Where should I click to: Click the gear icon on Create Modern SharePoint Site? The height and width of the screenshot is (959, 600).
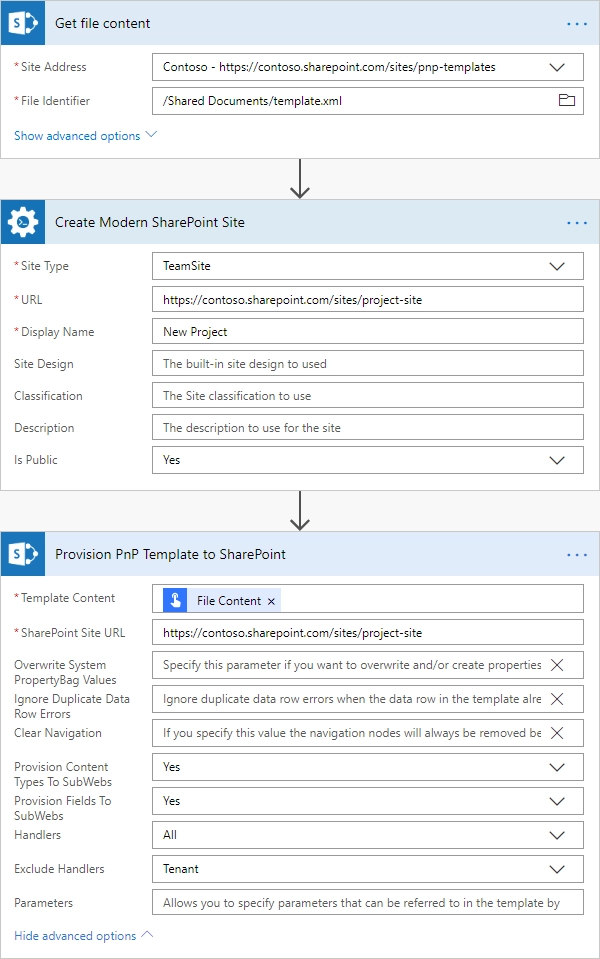(x=23, y=222)
